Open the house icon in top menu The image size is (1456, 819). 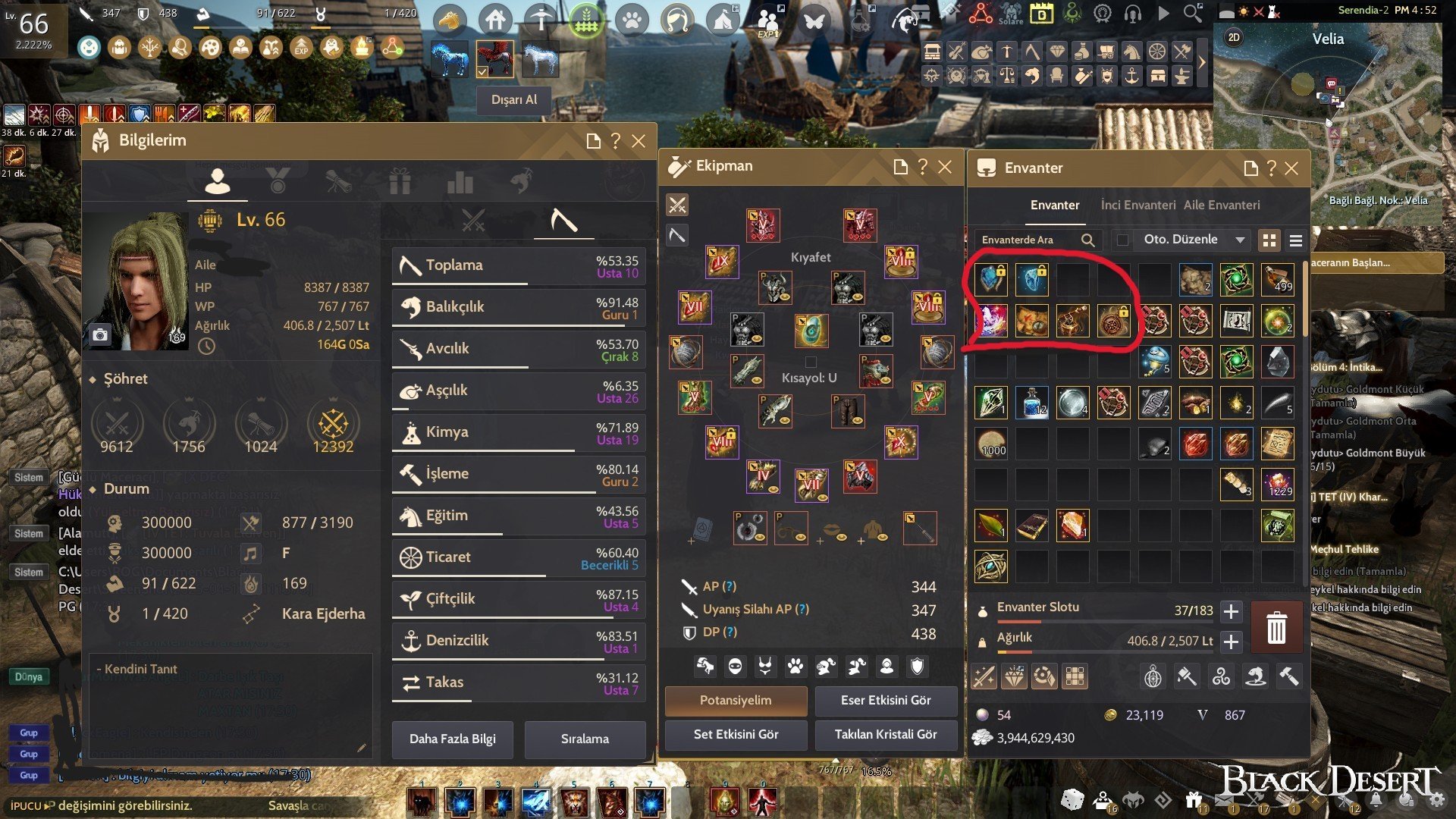pos(495,19)
